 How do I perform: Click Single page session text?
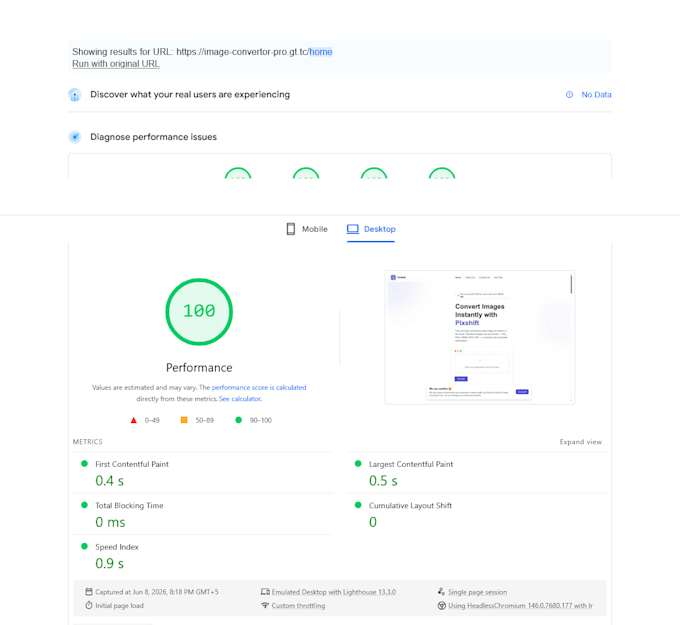pyautogui.click(x=477, y=592)
